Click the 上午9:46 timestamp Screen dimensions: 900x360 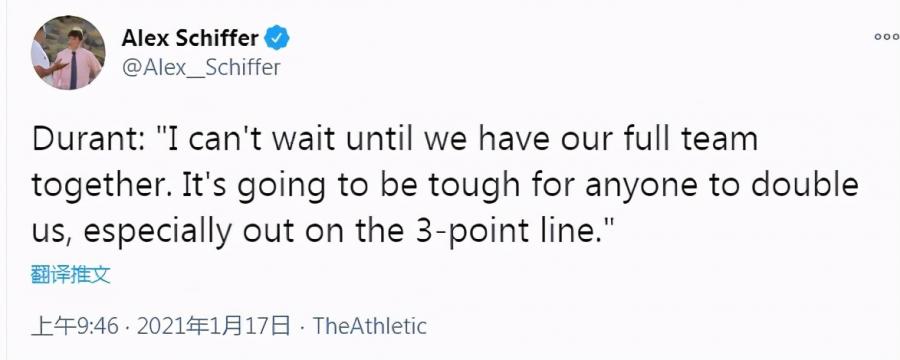(x=75, y=326)
